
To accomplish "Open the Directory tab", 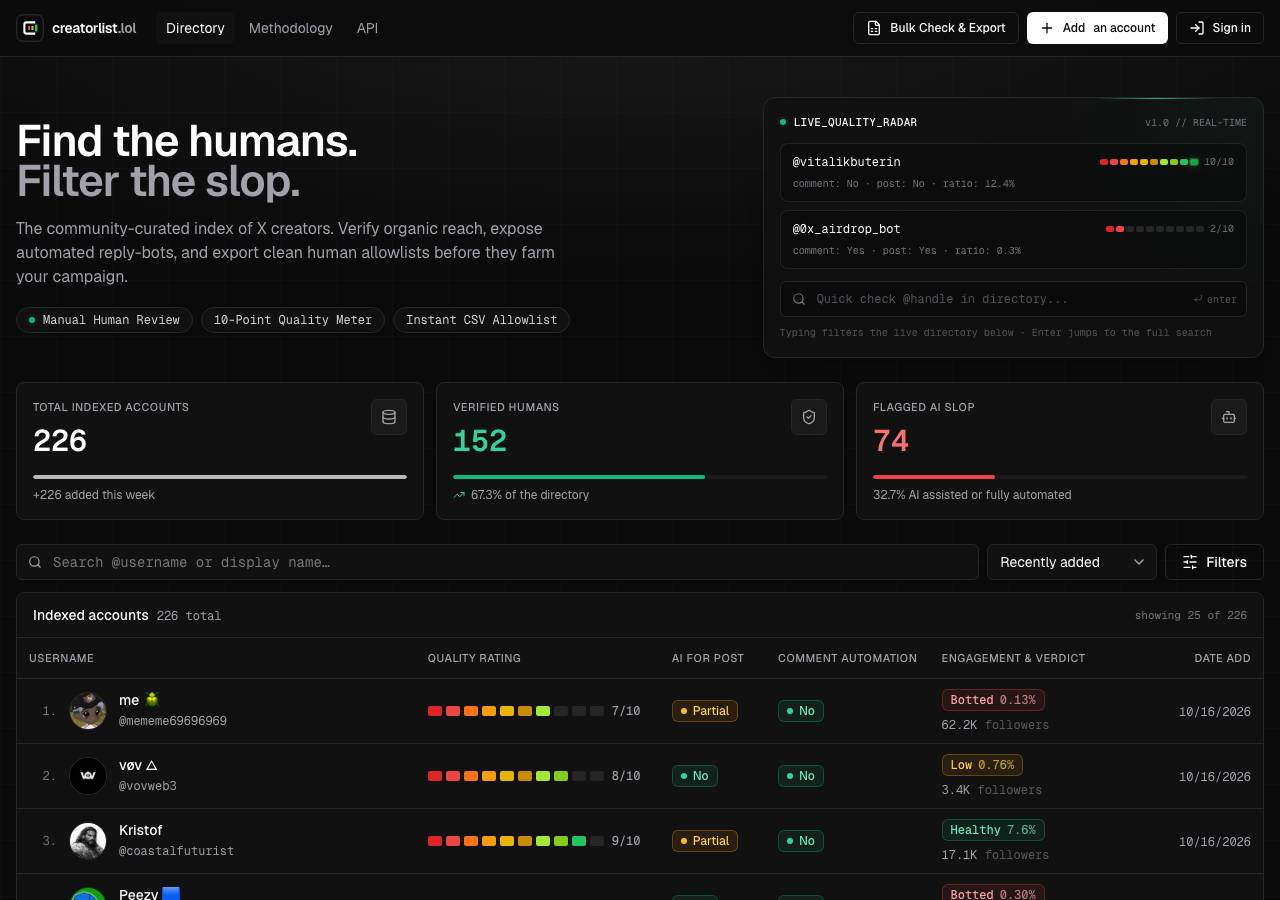I will [195, 28].
